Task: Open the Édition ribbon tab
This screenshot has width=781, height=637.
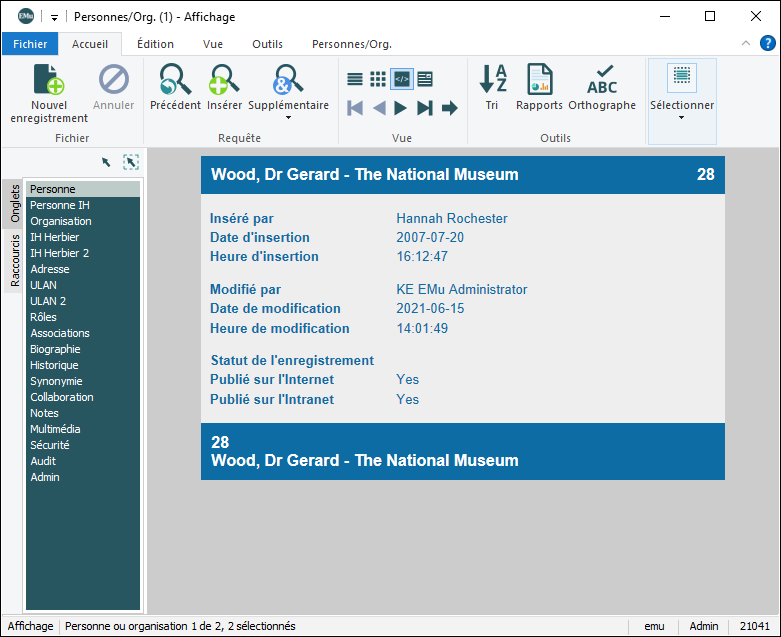Action: coord(155,44)
